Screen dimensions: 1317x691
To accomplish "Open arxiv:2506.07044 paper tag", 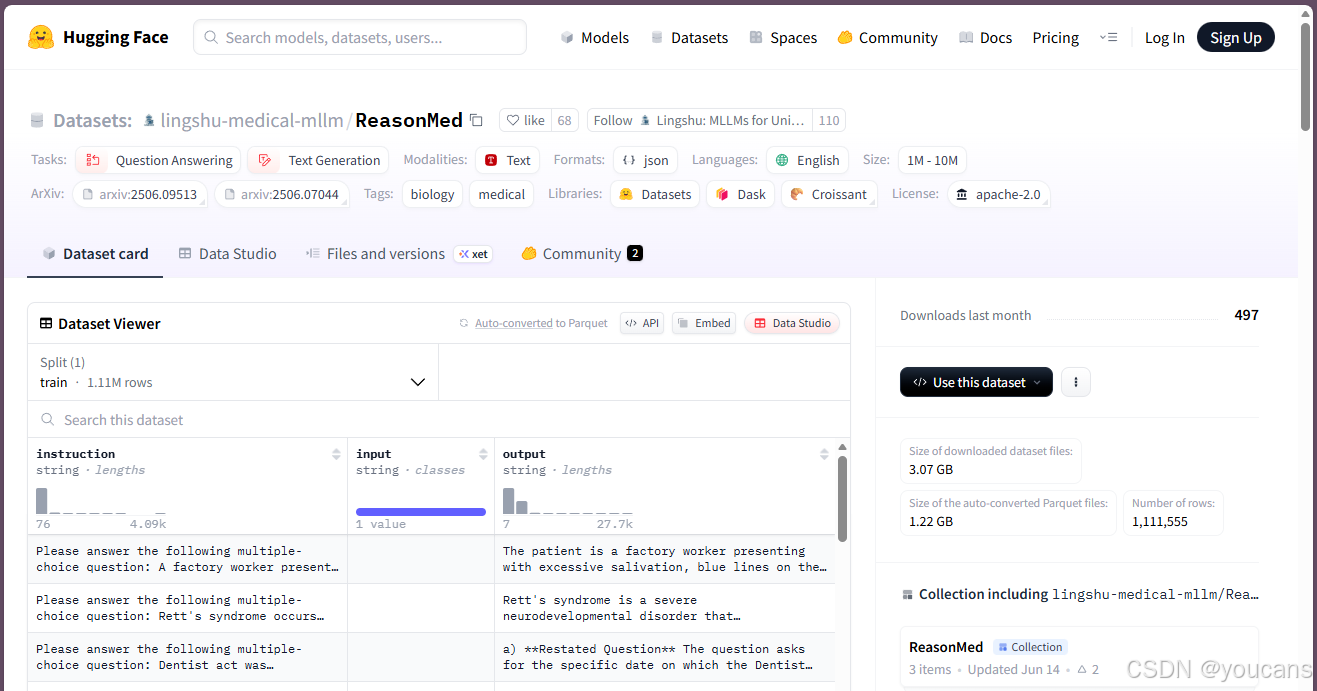I will point(282,194).
